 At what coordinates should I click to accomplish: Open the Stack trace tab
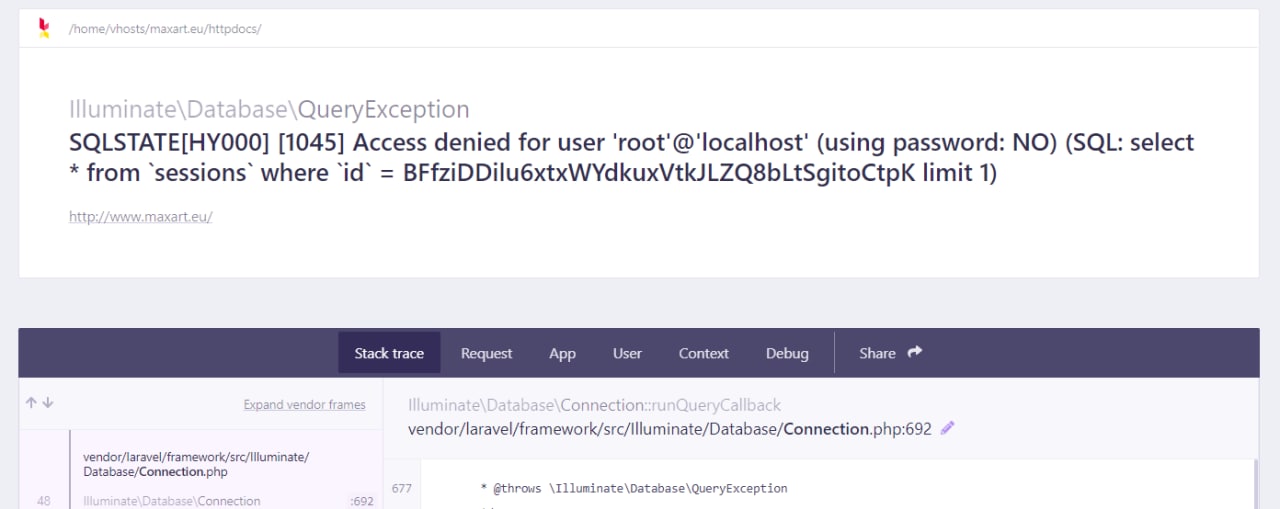pos(389,353)
